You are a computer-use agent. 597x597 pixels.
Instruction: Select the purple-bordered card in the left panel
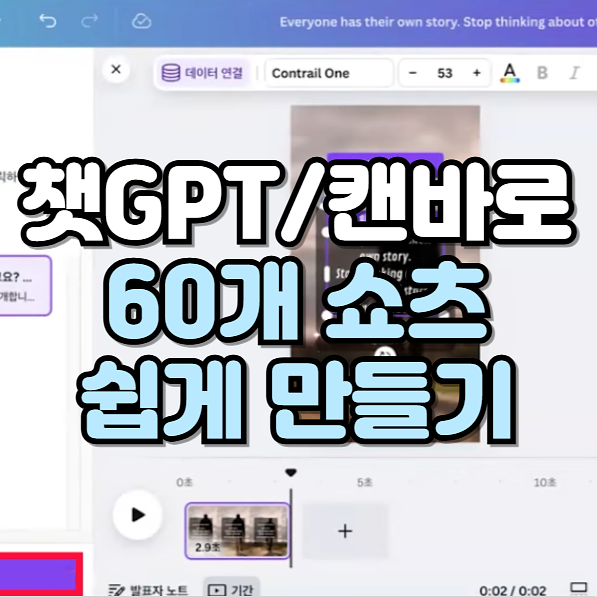(x=25, y=286)
